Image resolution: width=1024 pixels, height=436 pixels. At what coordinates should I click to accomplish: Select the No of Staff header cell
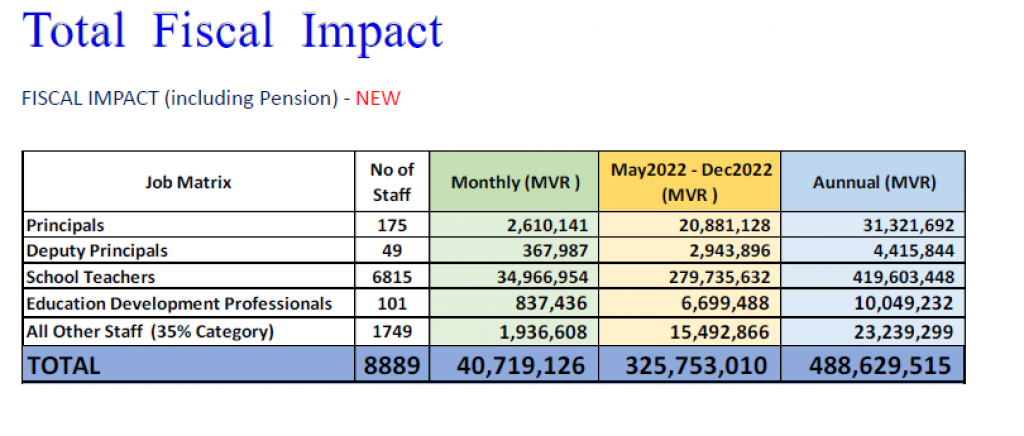pos(392,182)
